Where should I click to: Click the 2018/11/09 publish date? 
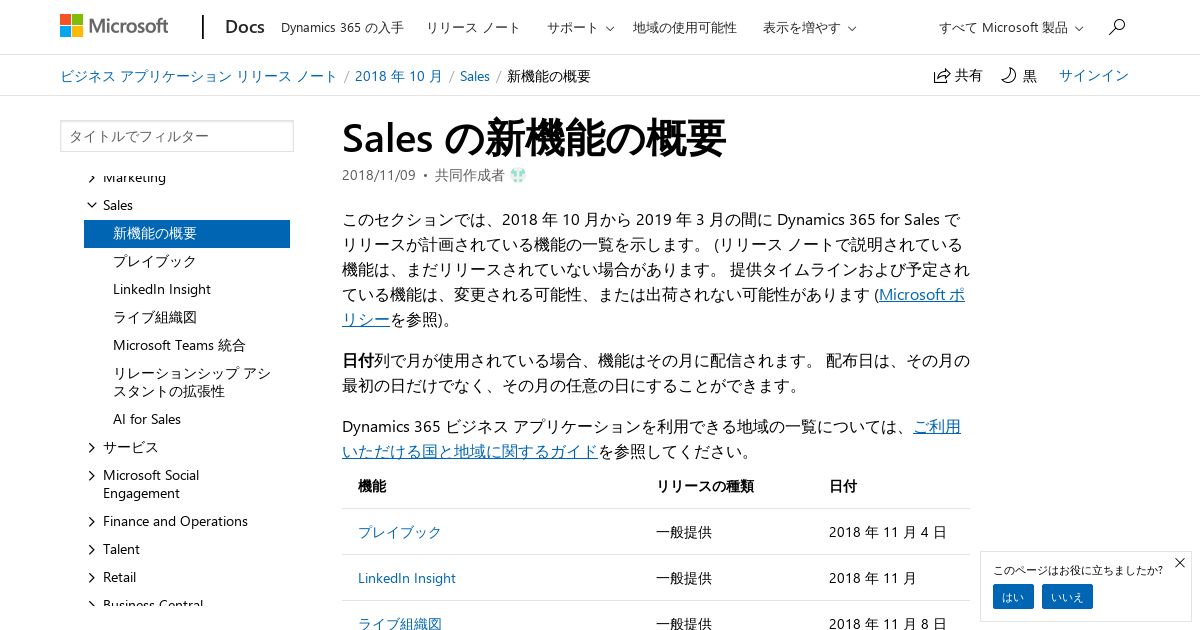click(x=378, y=175)
